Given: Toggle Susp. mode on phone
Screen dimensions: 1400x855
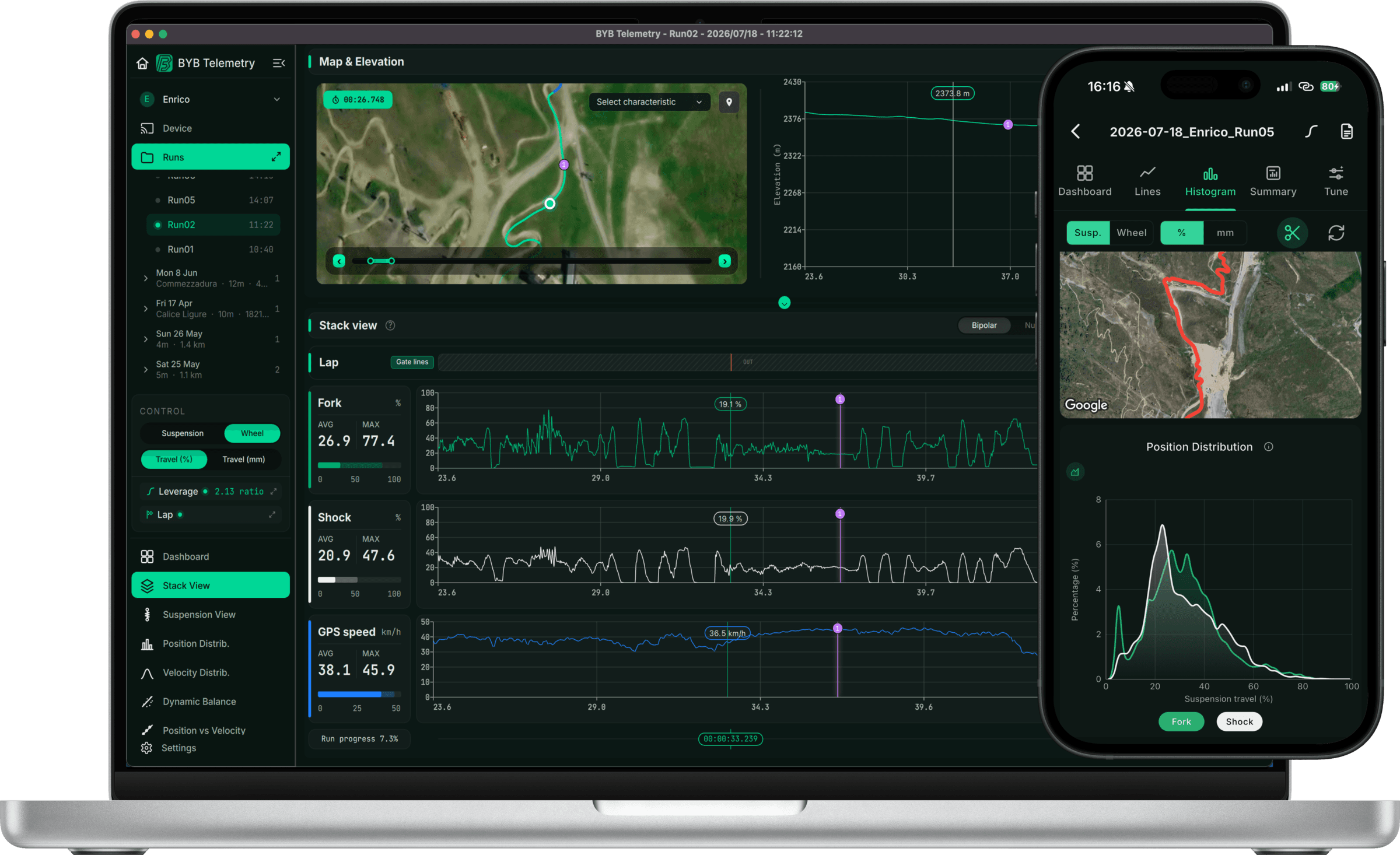Looking at the screenshot, I should coord(1088,233).
